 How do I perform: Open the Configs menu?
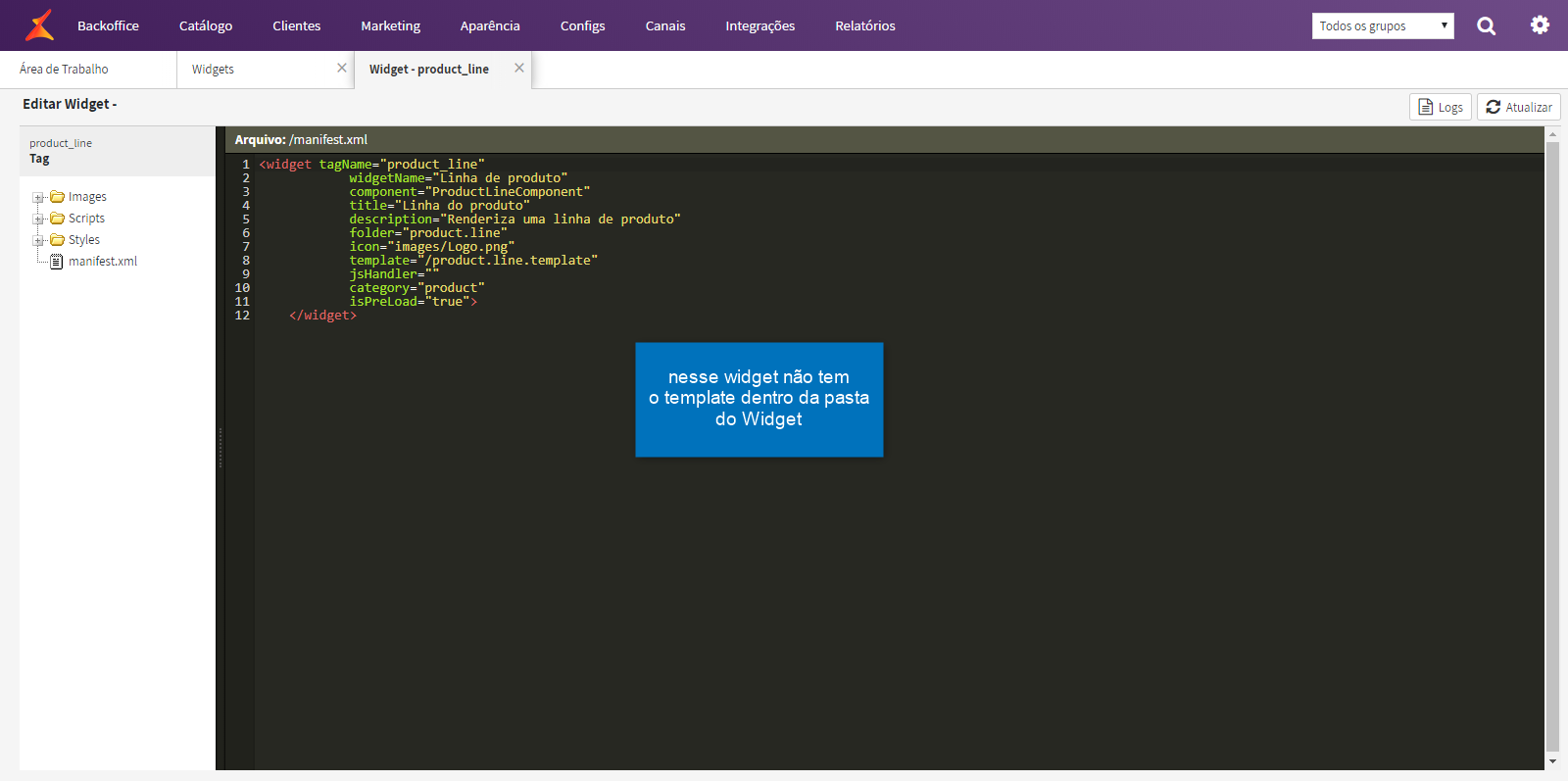click(582, 26)
